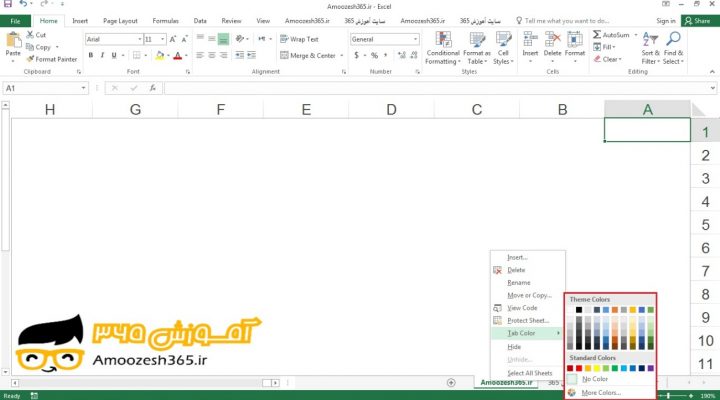
Task: Open Find & Select menu
Action: click(673, 48)
